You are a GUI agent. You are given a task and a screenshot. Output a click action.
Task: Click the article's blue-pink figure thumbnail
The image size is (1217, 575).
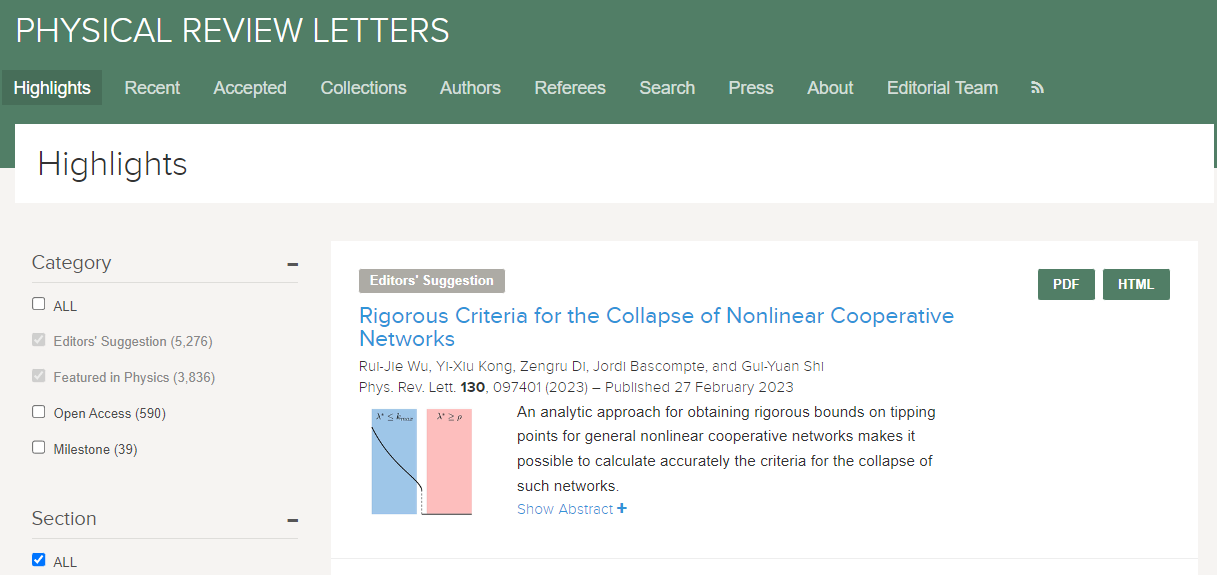(421, 461)
